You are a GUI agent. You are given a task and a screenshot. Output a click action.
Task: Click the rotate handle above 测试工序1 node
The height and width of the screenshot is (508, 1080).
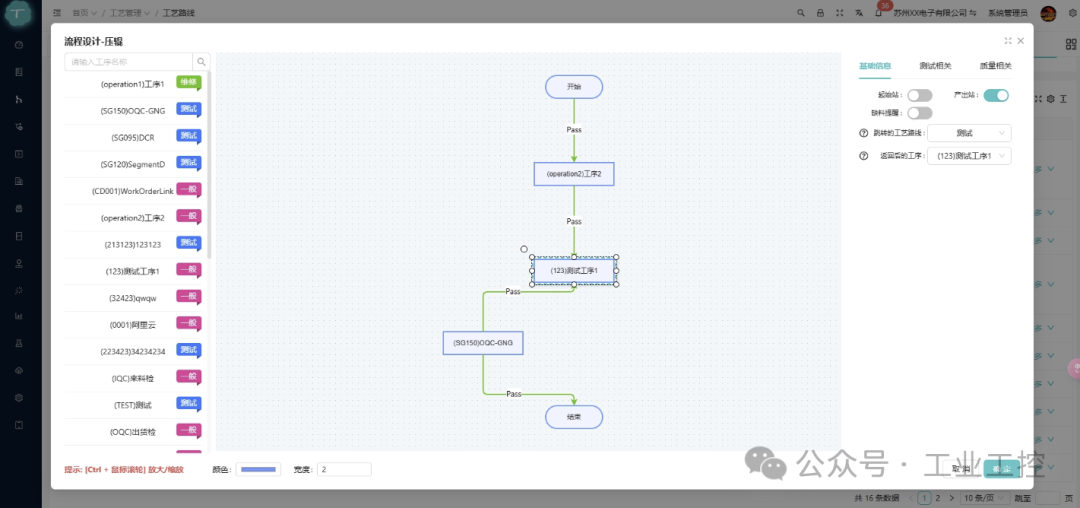click(x=523, y=249)
